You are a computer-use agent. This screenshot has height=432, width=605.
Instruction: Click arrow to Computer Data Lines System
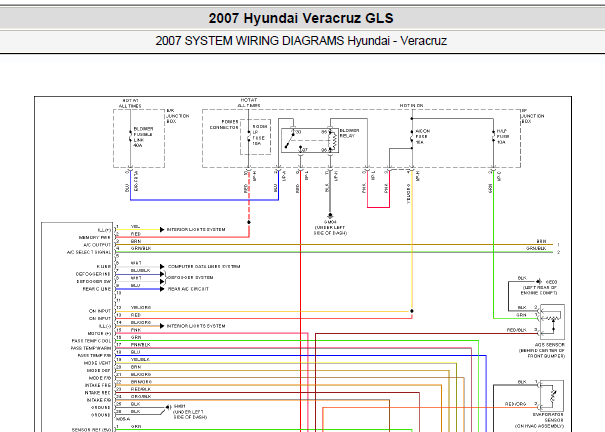pyautogui.click(x=162, y=267)
